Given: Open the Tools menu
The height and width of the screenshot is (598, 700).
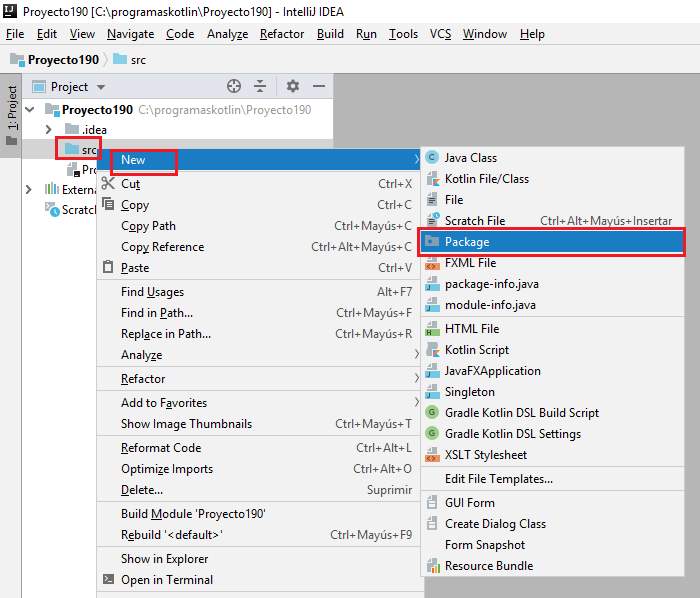Looking at the screenshot, I should 403,34.
